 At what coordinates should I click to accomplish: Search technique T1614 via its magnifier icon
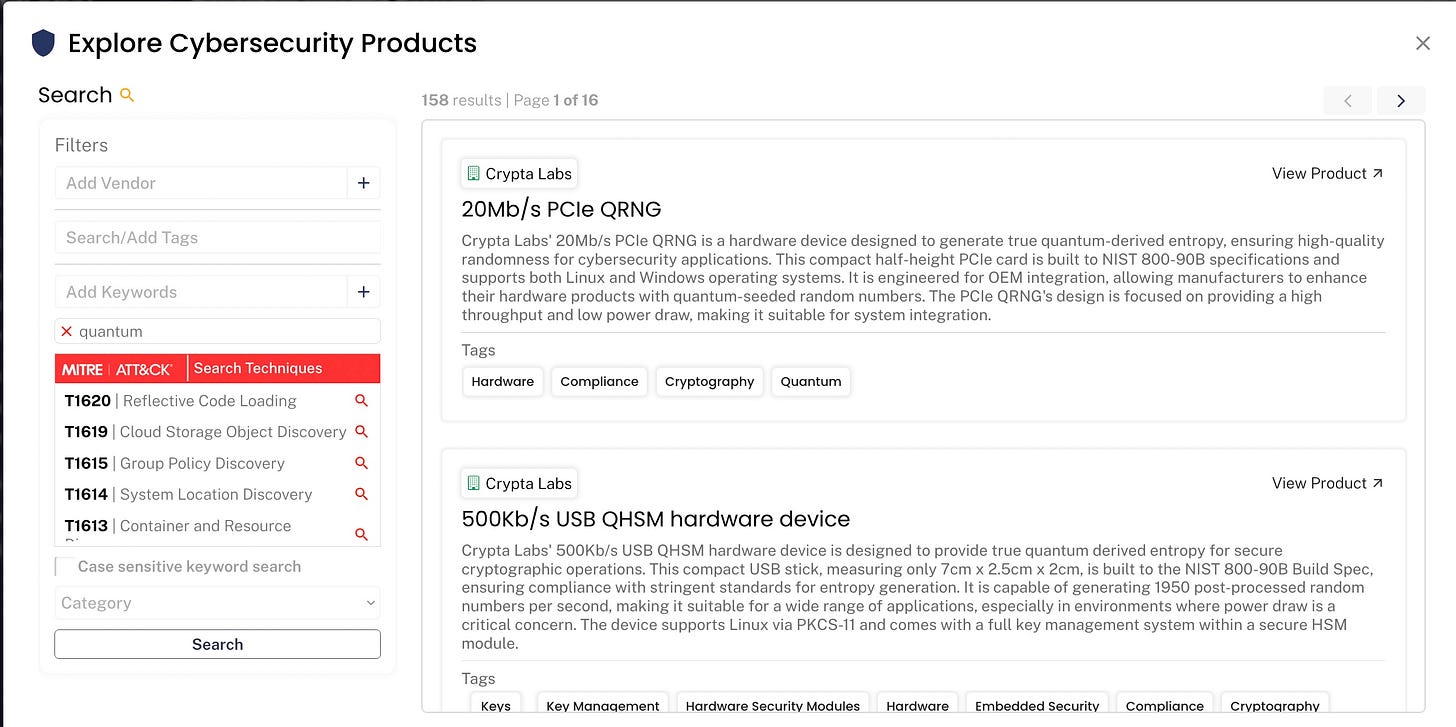pos(362,494)
